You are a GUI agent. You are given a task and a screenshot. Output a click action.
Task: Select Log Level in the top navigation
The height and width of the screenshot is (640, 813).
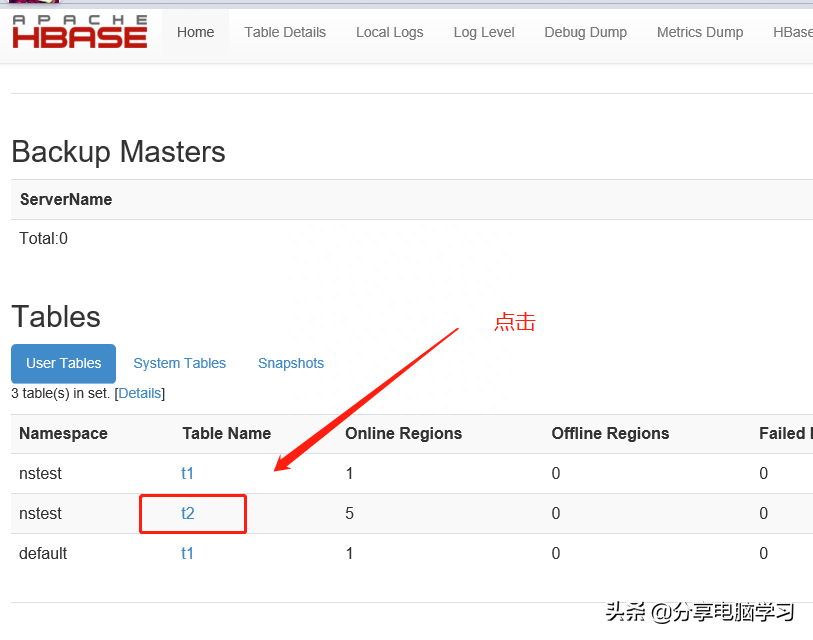pyautogui.click(x=484, y=32)
